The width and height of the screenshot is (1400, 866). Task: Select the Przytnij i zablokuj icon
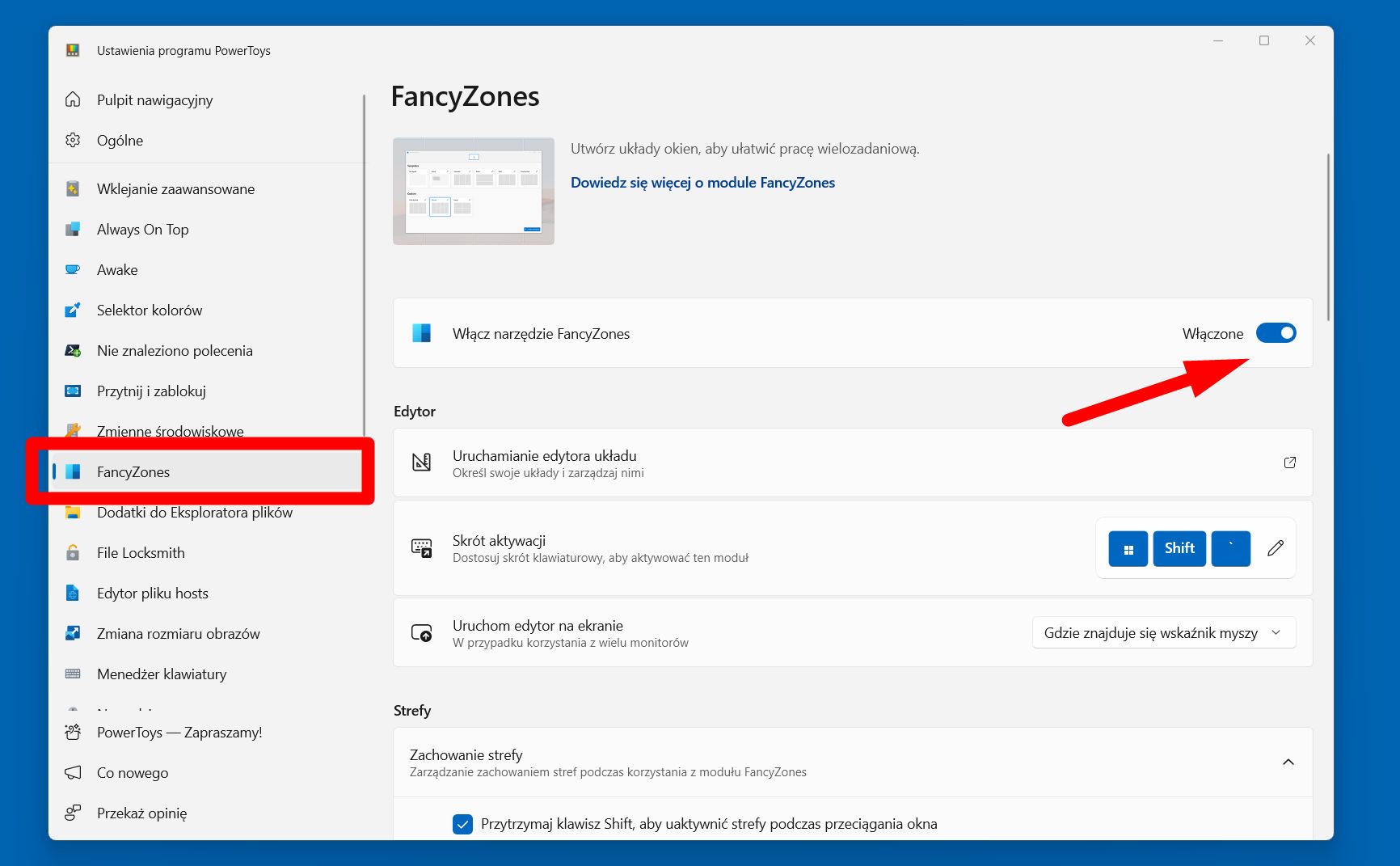pos(73,391)
